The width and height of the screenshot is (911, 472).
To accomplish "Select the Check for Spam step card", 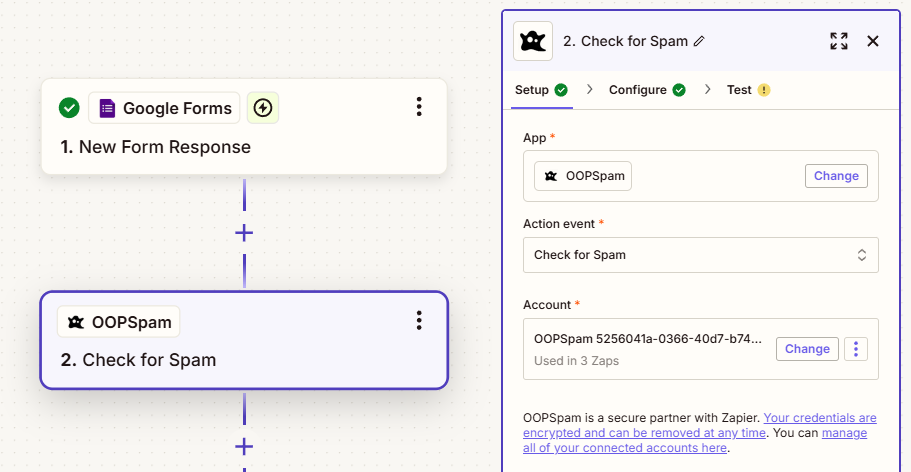I will (x=244, y=340).
